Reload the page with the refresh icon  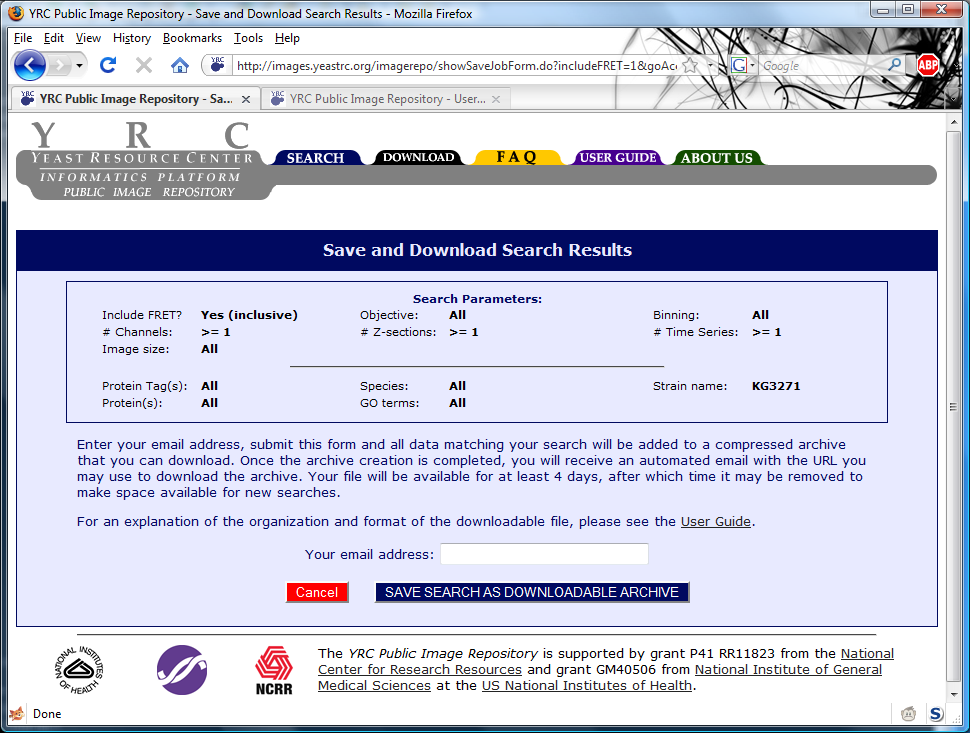(108, 66)
